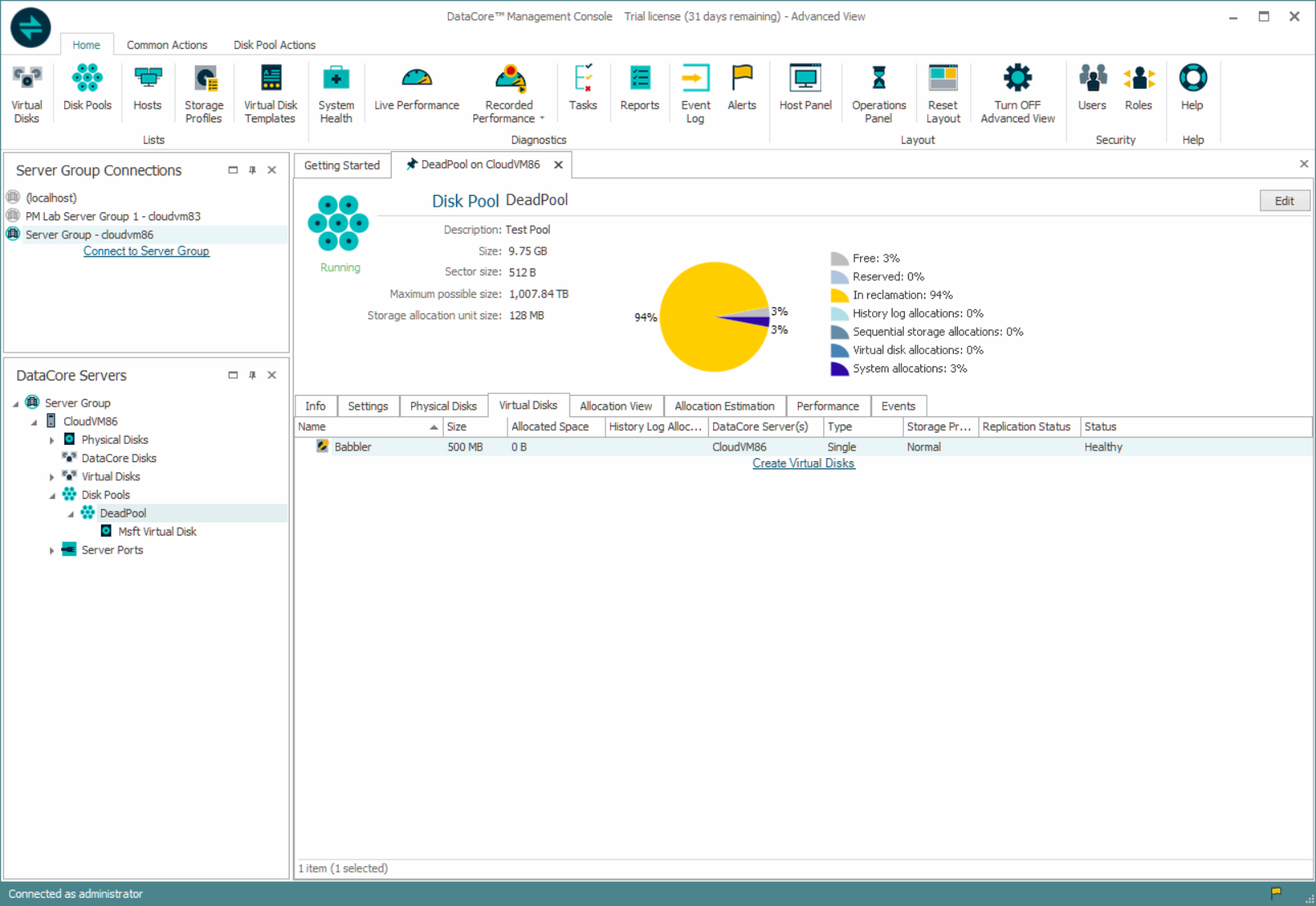Expand the Physical Disks tree node
The image size is (1316, 906).
pos(52,439)
